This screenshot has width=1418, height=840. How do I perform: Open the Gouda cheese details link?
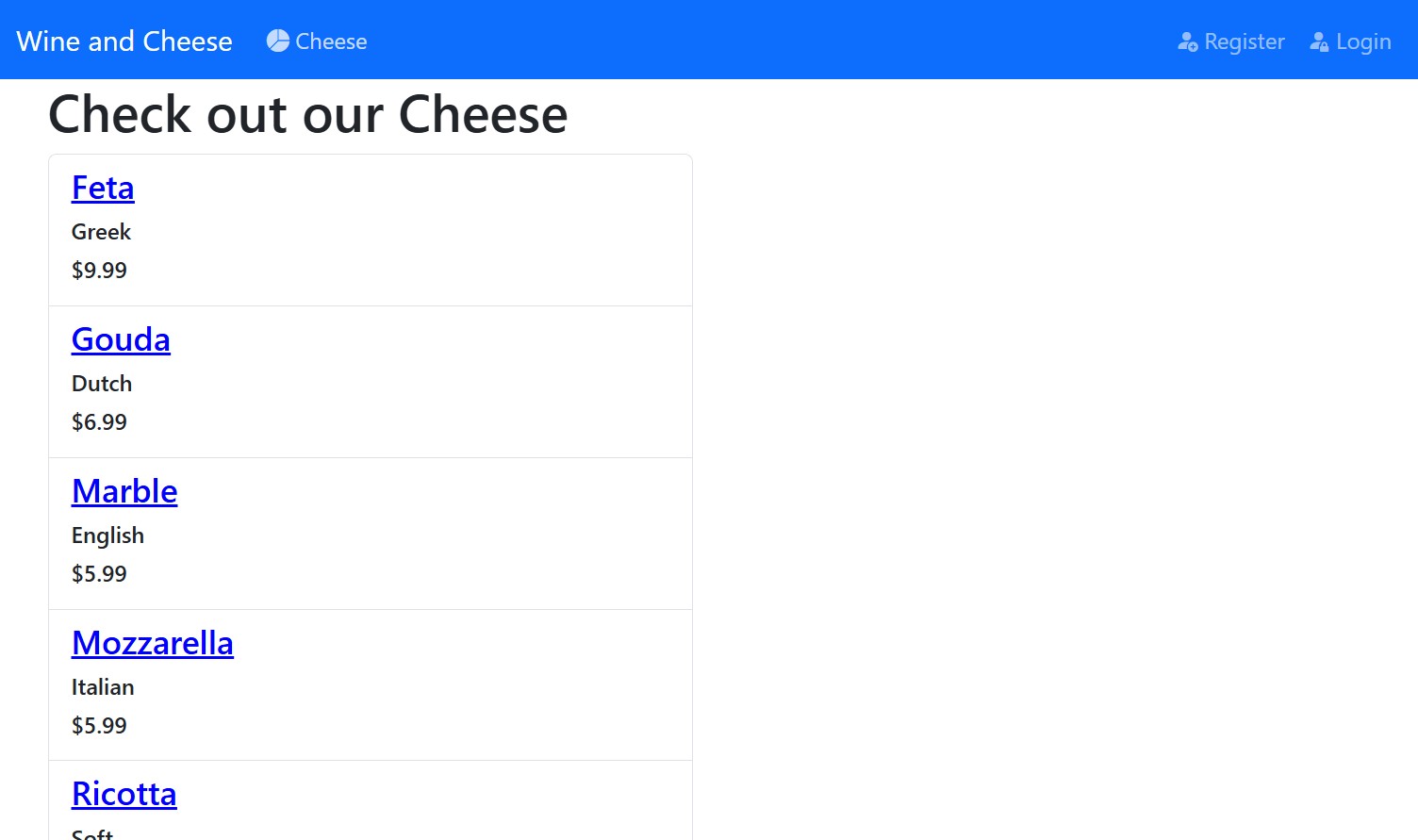pyautogui.click(x=121, y=339)
